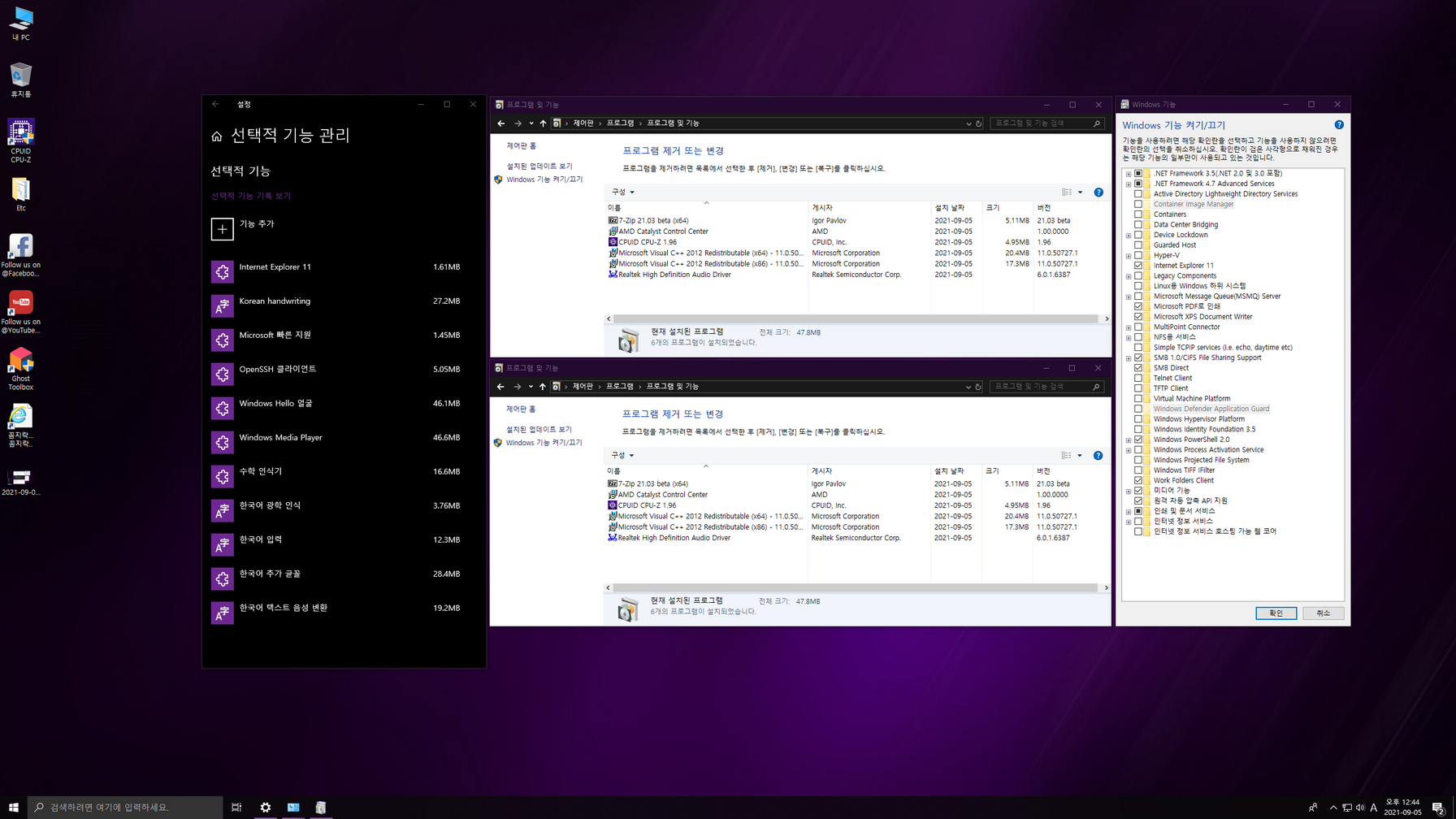Image resolution: width=1456 pixels, height=819 pixels.
Task: Open Task View on the taskbar
Action: (x=236, y=808)
